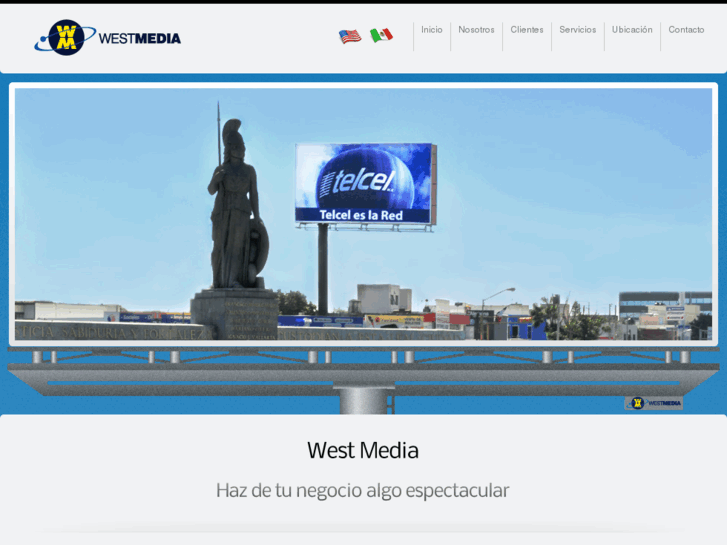Go to the Nosotros page
Screen dimensions: 727x545
(476, 30)
